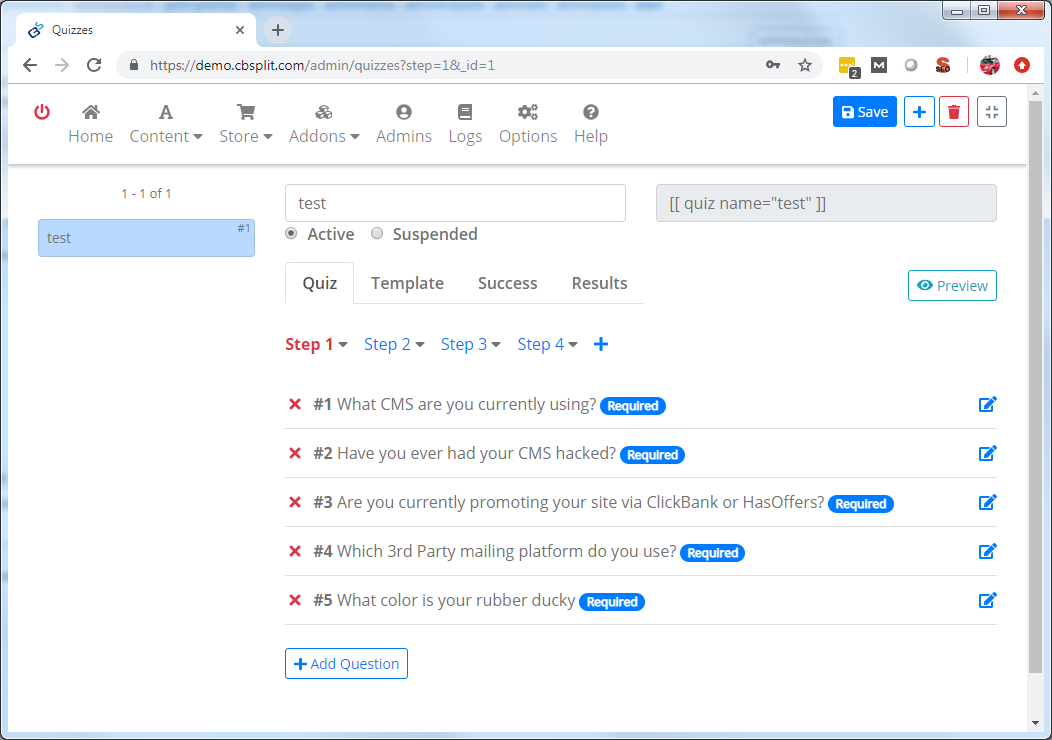Click the red trash delete icon
Viewport: 1052px width, 740px height.
[953, 112]
